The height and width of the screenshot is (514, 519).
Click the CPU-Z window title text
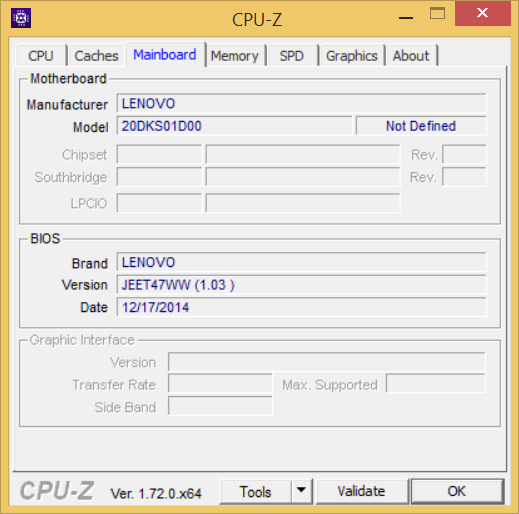point(257,20)
